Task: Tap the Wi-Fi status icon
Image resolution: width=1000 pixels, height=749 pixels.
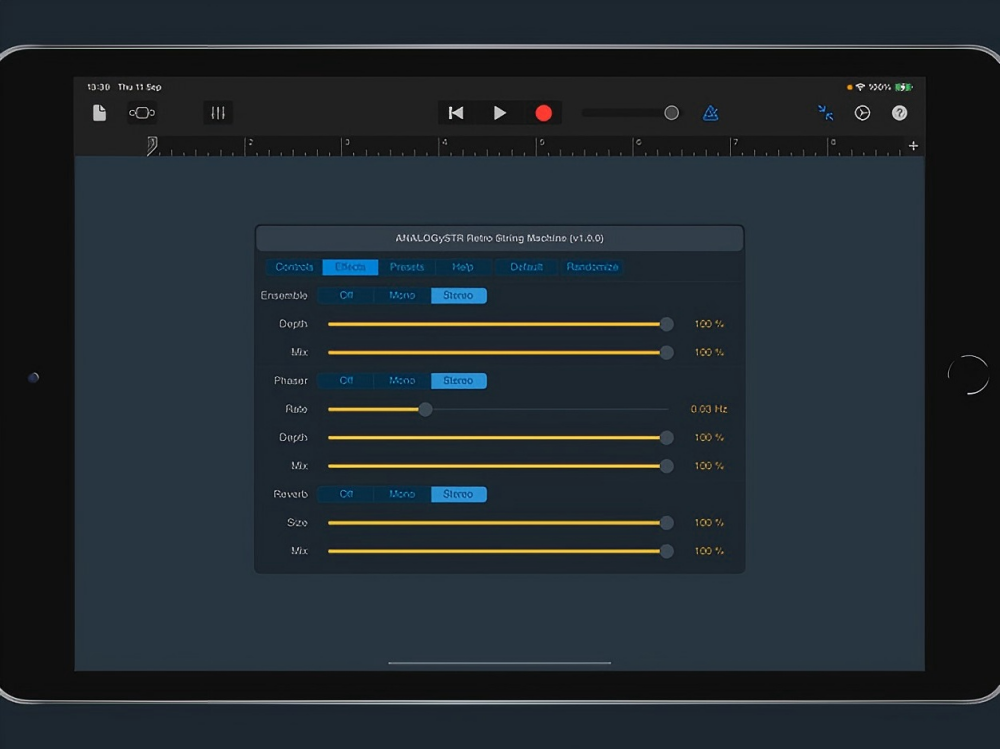Action: point(860,87)
